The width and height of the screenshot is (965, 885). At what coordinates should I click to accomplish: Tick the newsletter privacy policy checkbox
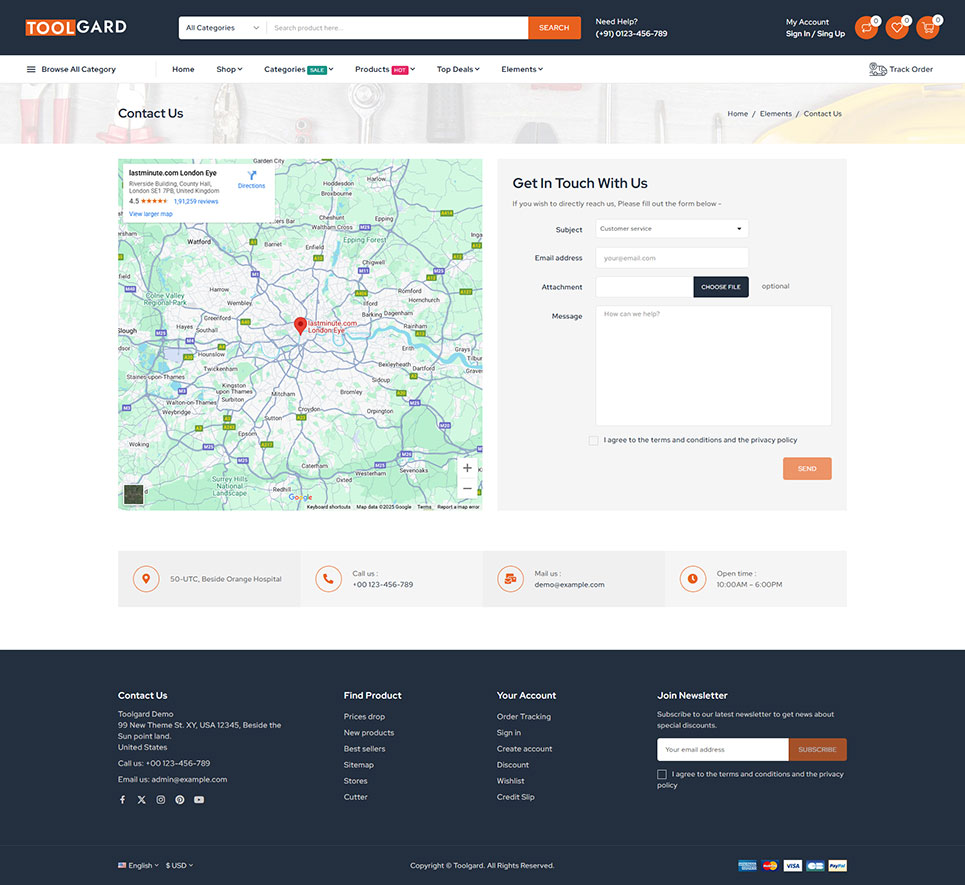(662, 774)
